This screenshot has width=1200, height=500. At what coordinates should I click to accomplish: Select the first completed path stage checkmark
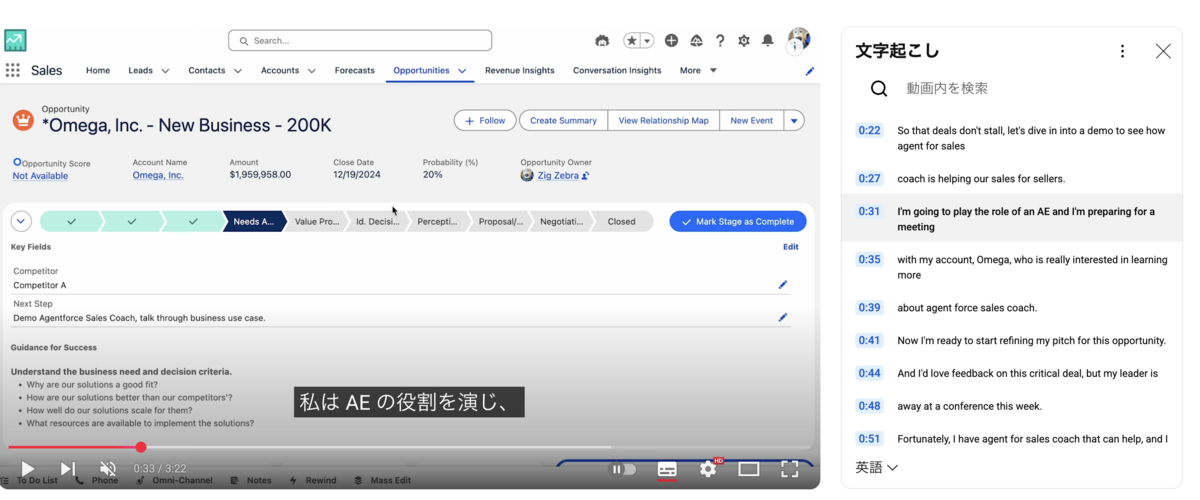coord(71,221)
